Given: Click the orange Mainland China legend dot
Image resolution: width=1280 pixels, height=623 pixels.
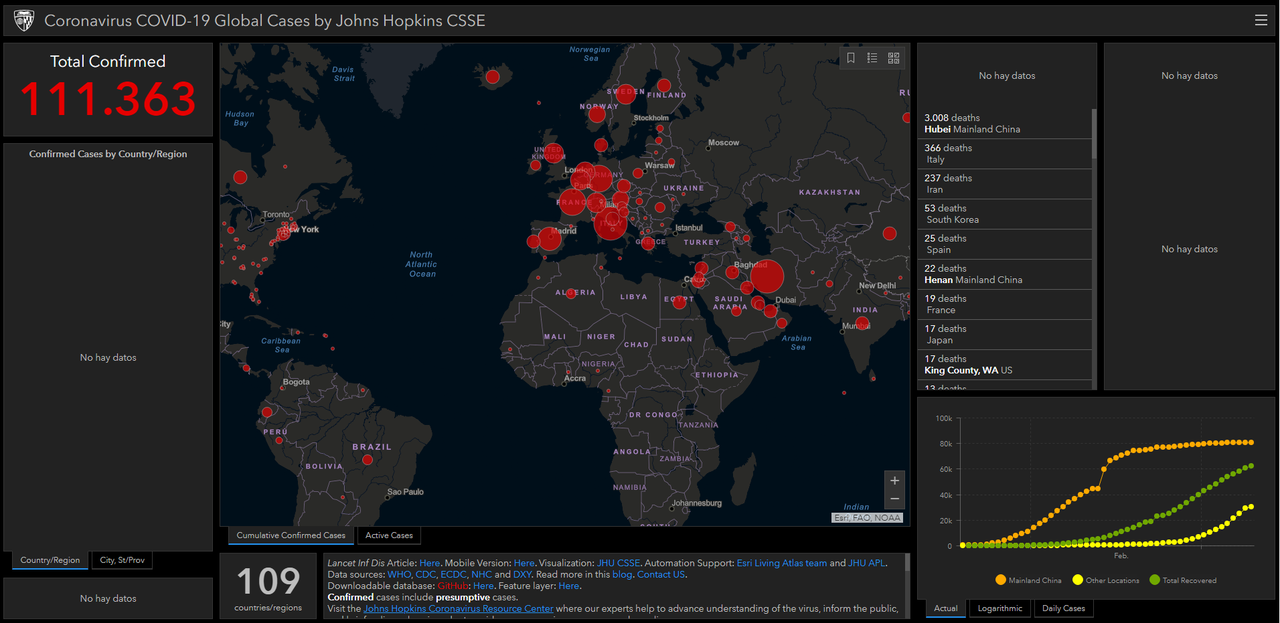Looking at the screenshot, I should click(1000, 580).
